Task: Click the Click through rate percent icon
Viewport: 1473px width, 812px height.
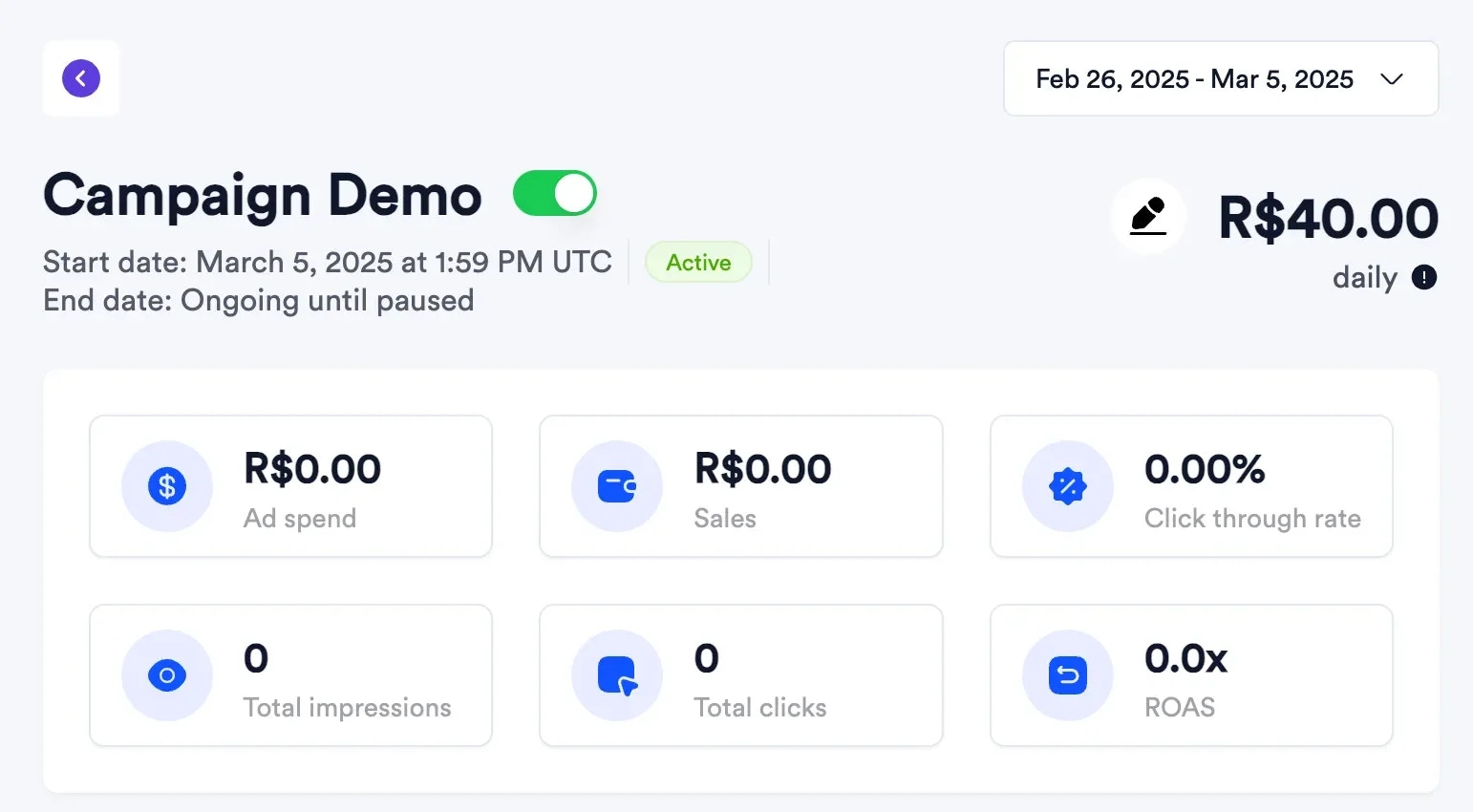Action: click(1067, 486)
